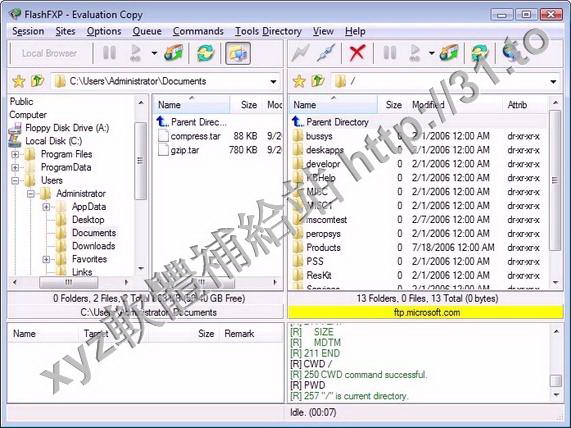Click the disconnect plug icon
Screen dimensions: 571x428
click(325, 53)
